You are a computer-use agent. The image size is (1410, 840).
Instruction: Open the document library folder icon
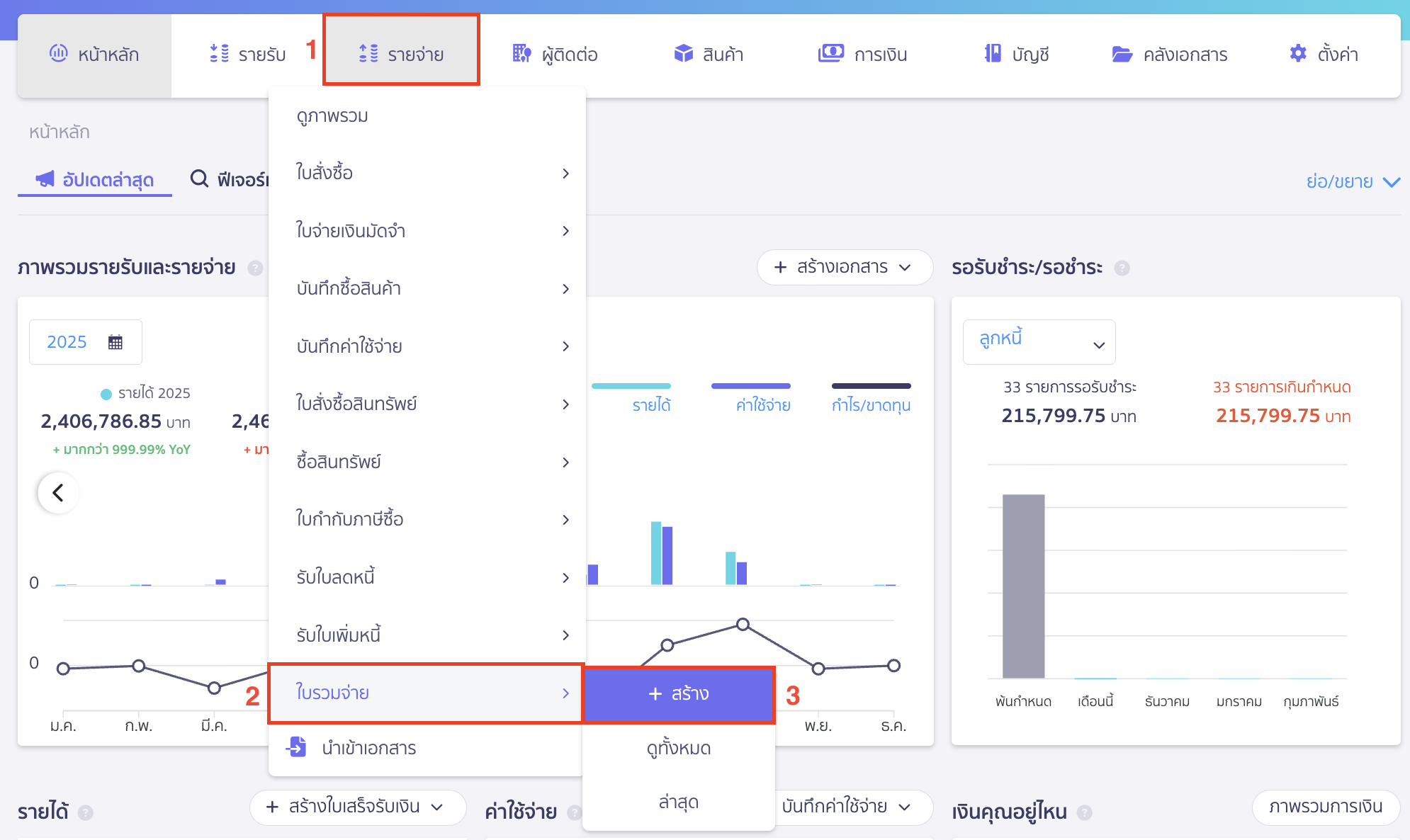[x=1122, y=54]
